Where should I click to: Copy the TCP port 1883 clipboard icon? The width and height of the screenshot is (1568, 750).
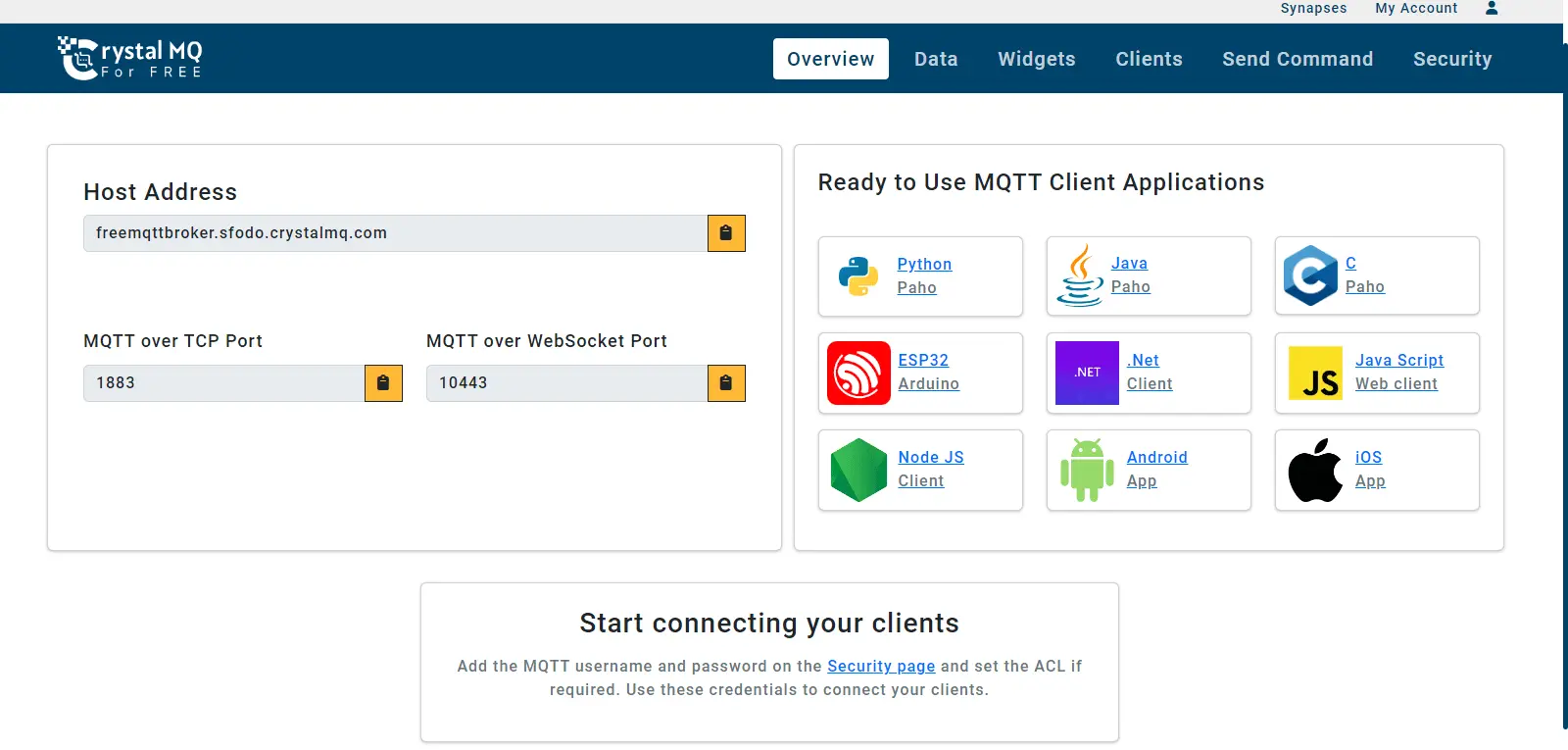[x=383, y=383]
